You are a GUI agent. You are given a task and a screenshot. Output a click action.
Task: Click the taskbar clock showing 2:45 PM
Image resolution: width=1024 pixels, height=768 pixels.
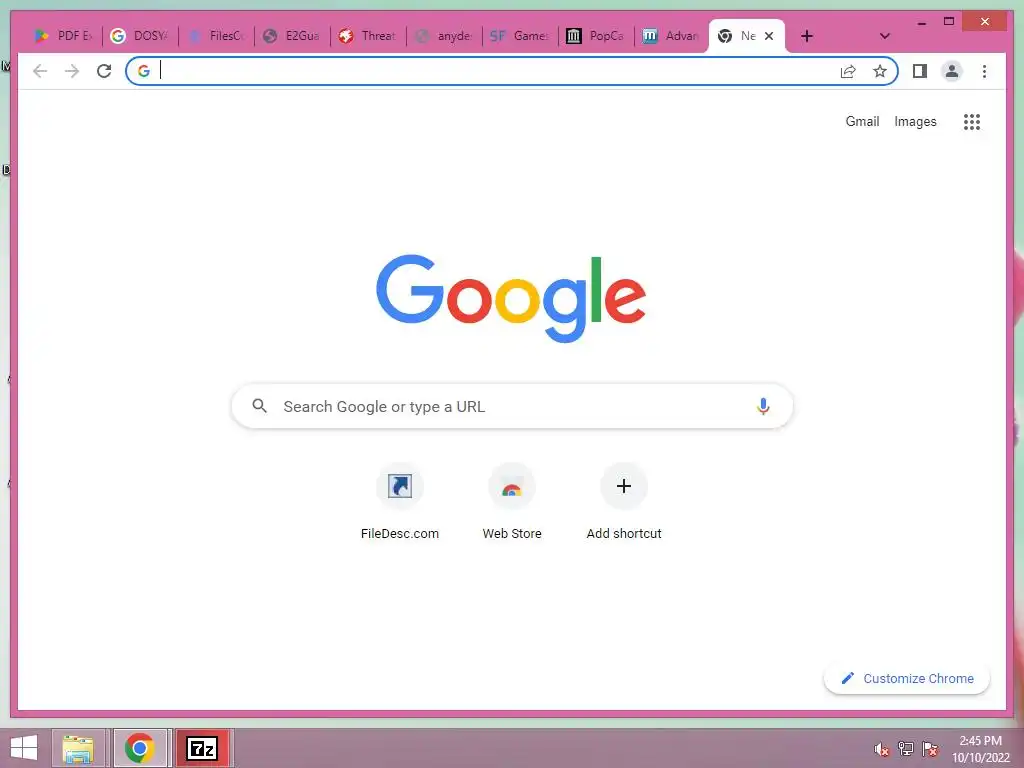pyautogui.click(x=980, y=749)
